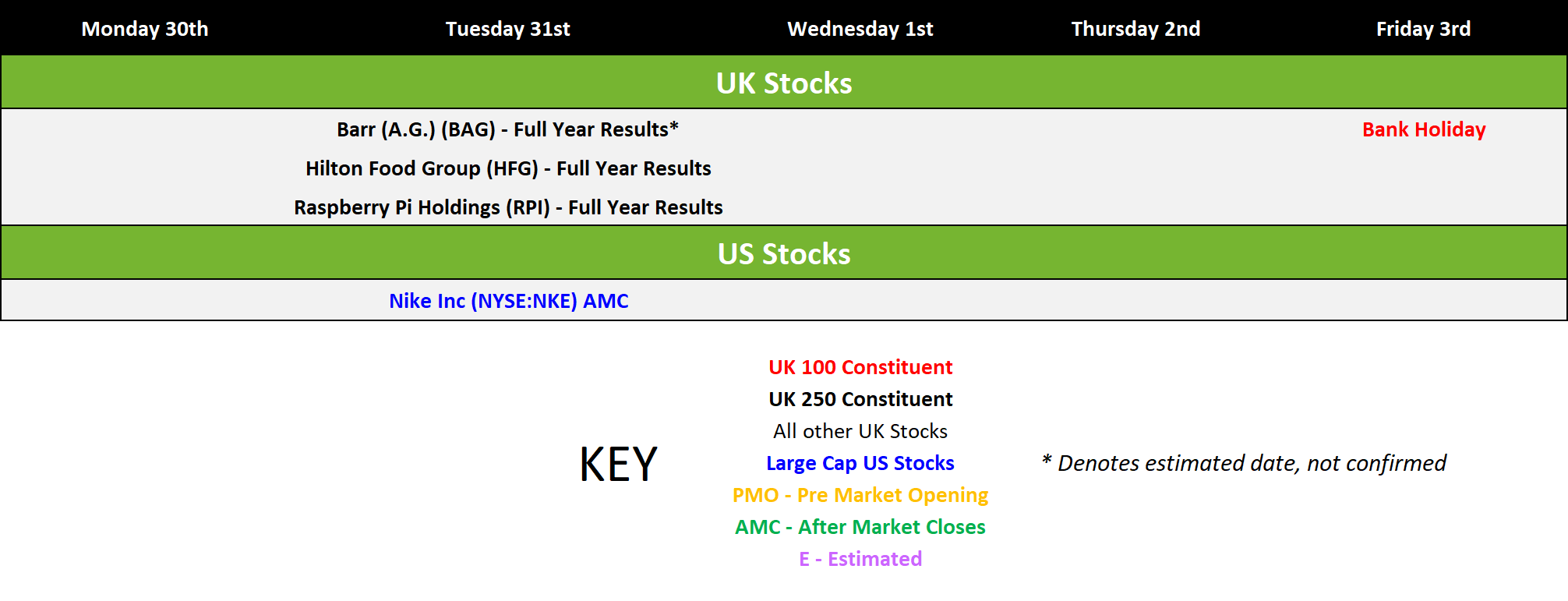This screenshot has height=601, width=1568.
Task: Click the E - Estimated key entry
Action: click(860, 559)
